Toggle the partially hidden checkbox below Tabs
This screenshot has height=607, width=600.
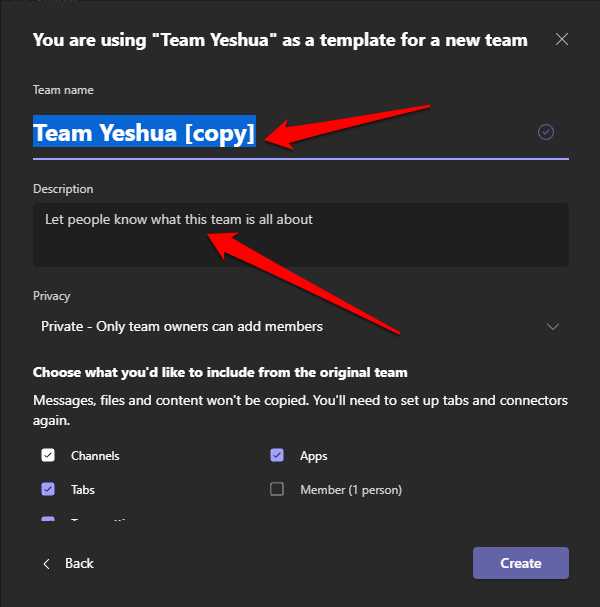(x=48, y=520)
